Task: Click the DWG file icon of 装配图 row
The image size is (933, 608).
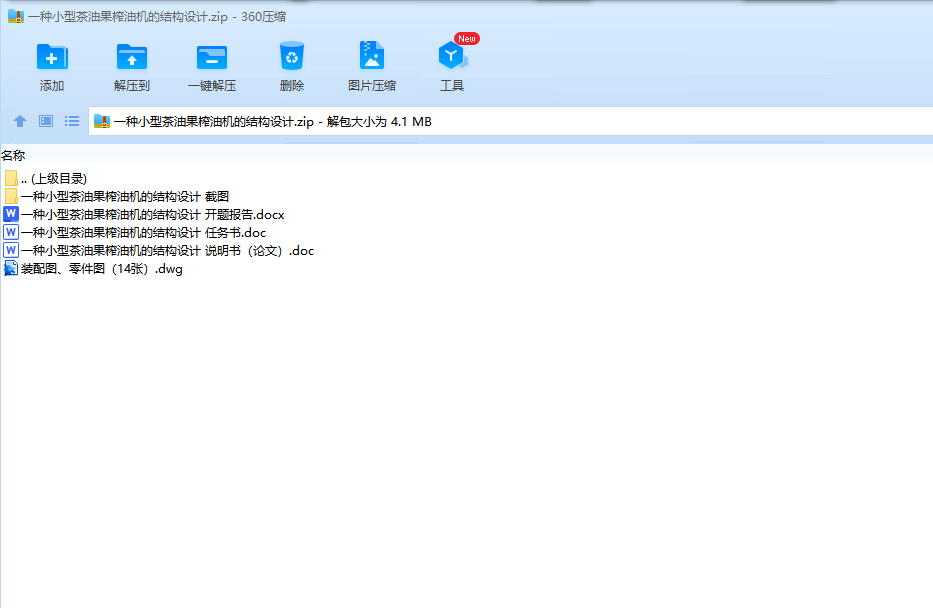Action: pyautogui.click(x=11, y=268)
